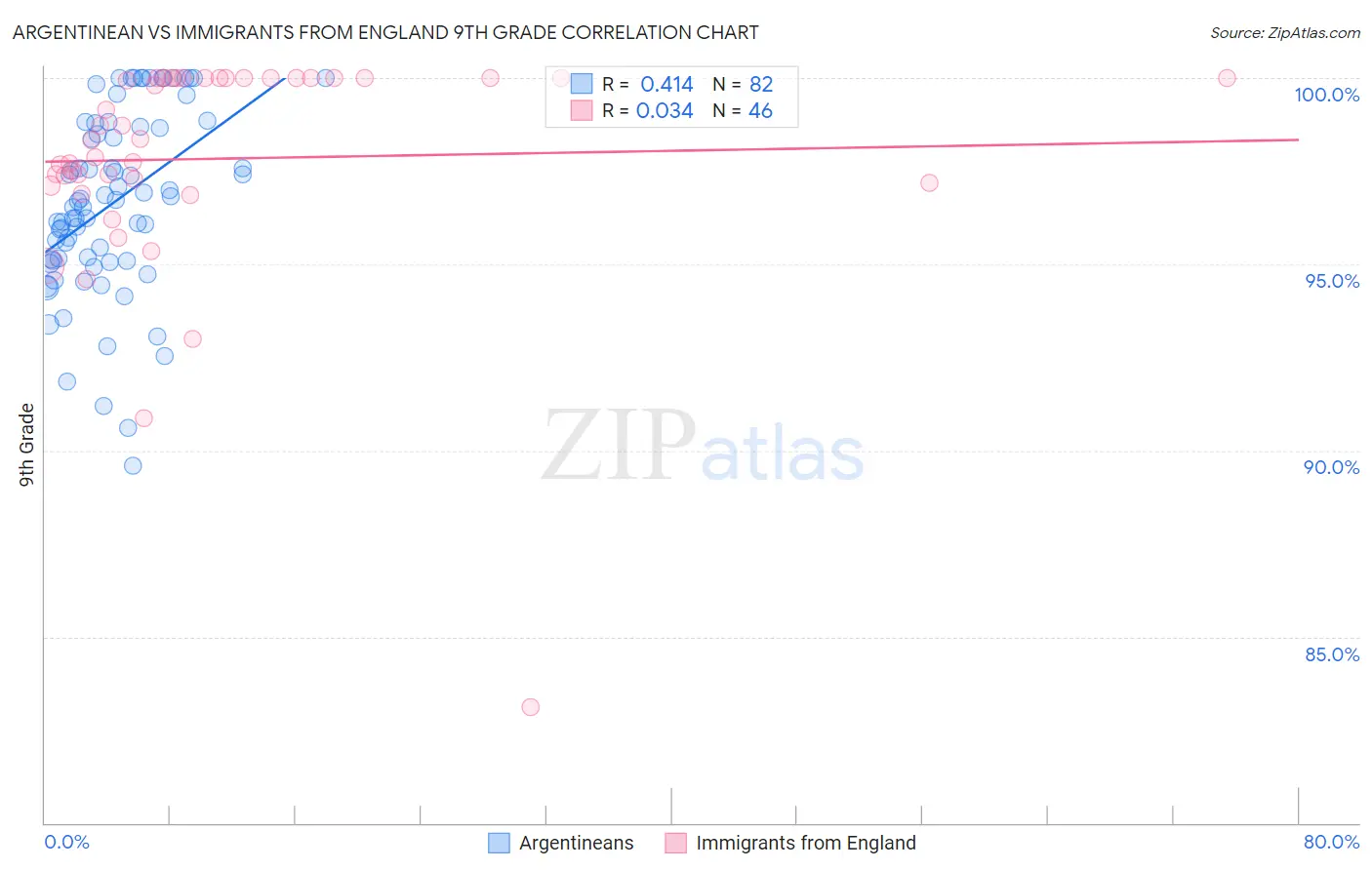1372x870 pixels.
Task: Select the Immigrants from England legend label
Action: [806, 843]
